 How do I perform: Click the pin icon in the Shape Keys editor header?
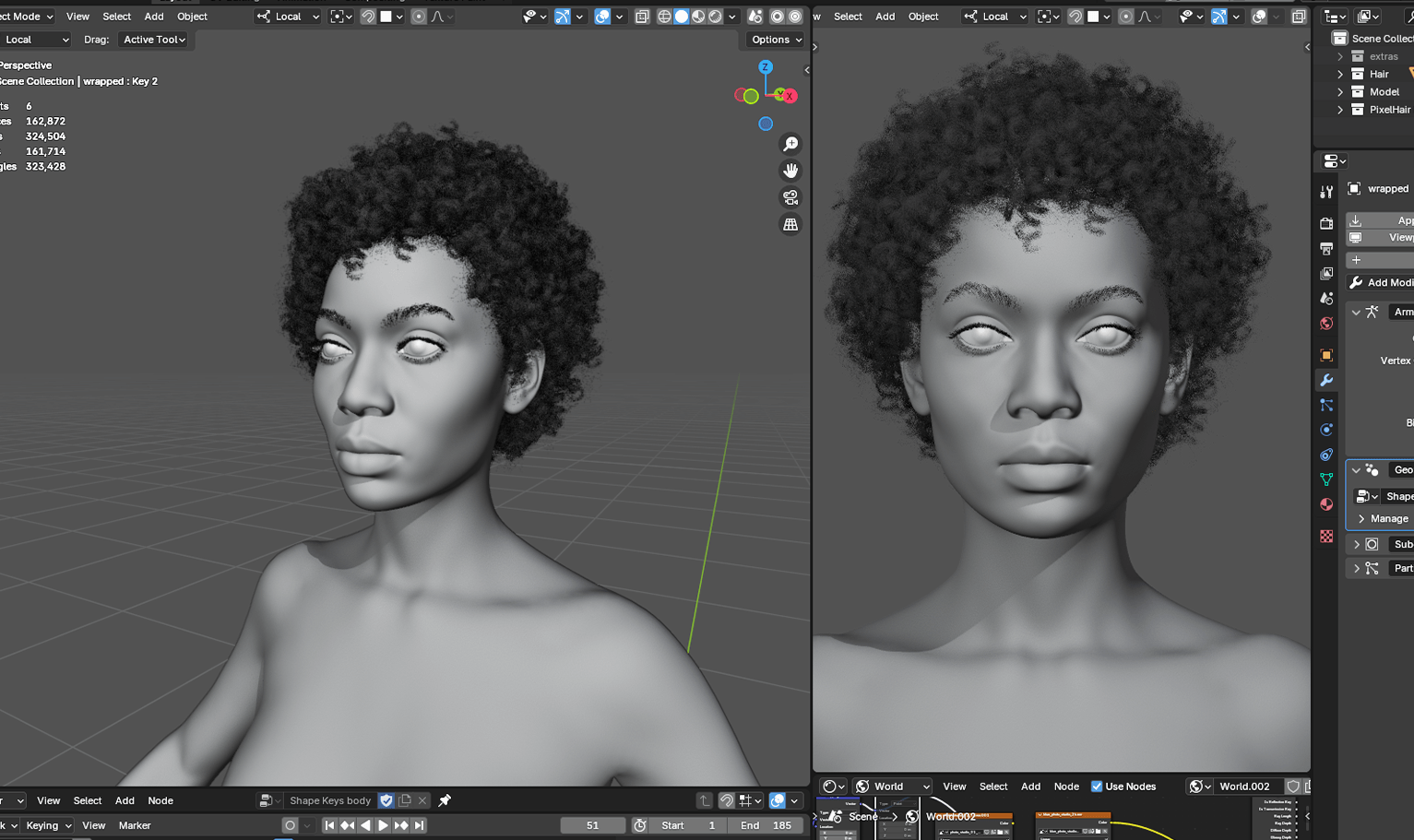click(444, 800)
